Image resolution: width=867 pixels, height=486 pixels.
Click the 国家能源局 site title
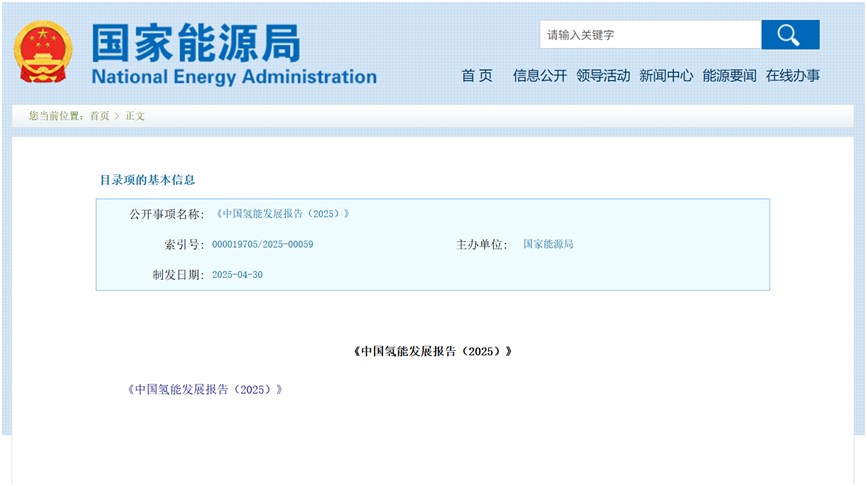[196, 43]
